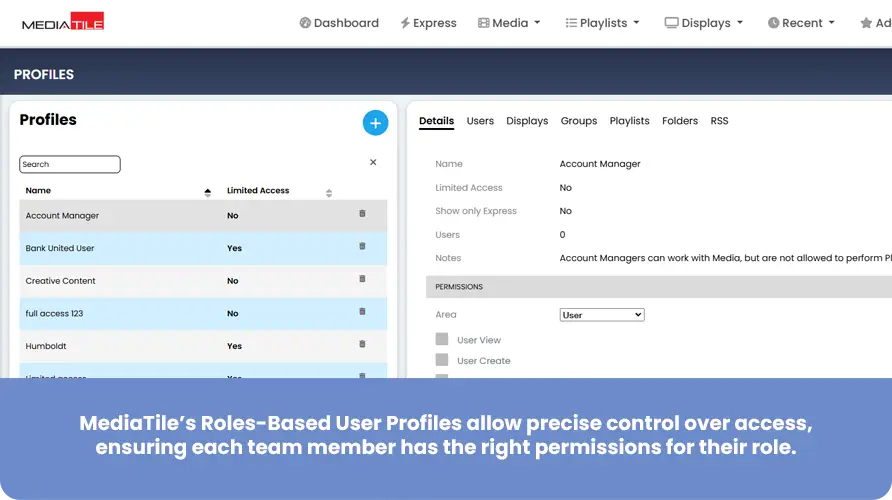Switch to the Playlists tab

click(629, 121)
